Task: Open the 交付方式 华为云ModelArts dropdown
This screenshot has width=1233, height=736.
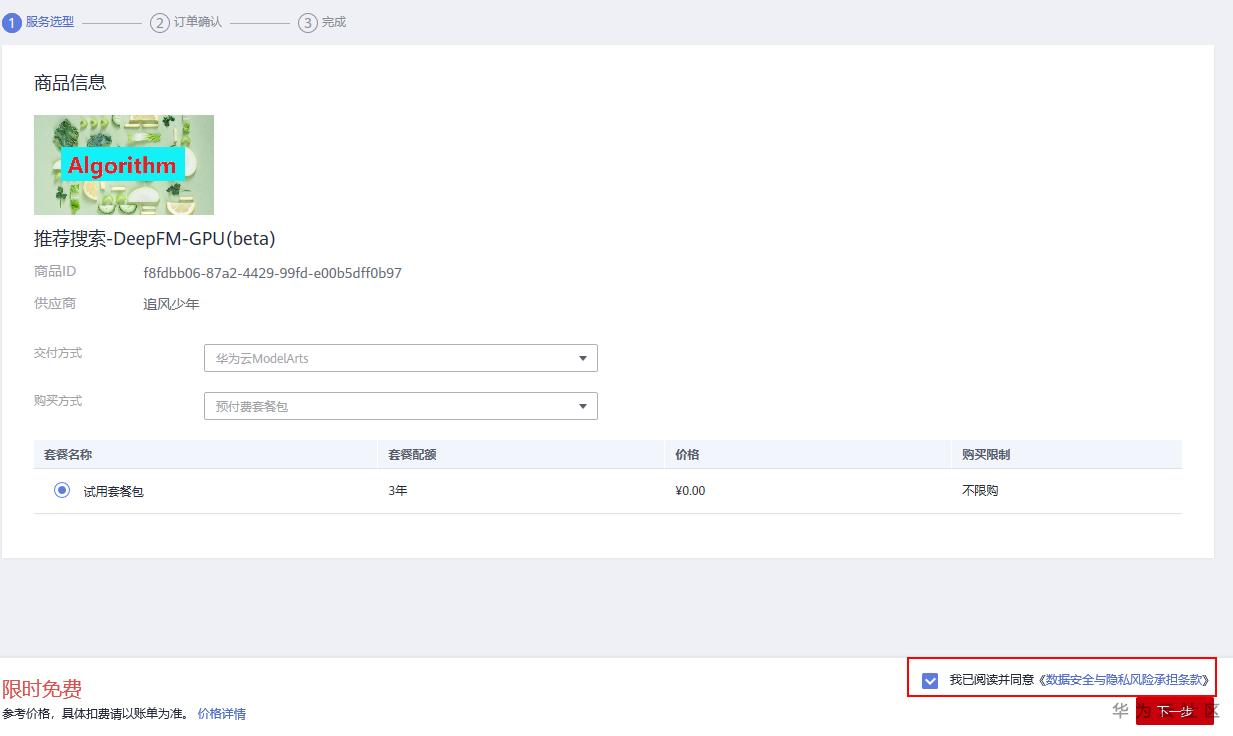Action: click(x=400, y=358)
